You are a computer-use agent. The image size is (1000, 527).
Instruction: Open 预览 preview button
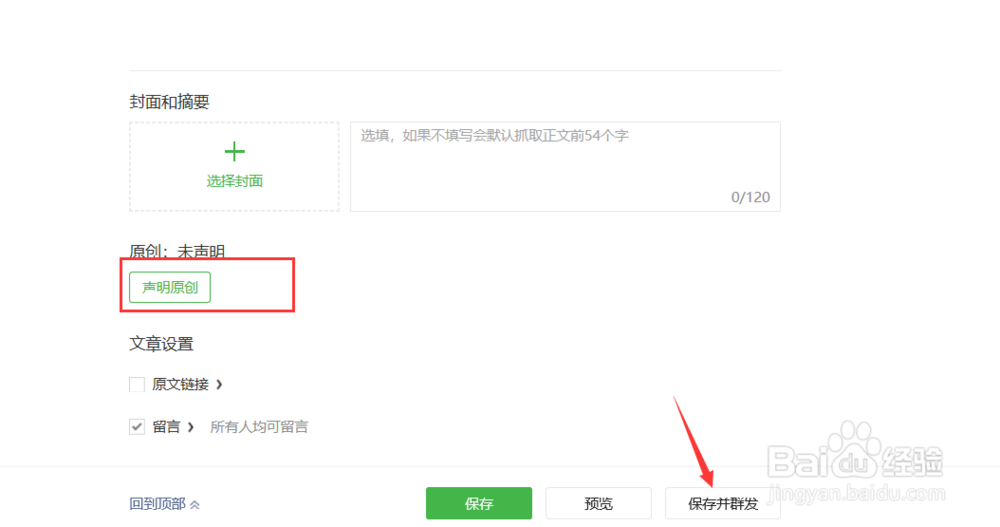(x=598, y=503)
